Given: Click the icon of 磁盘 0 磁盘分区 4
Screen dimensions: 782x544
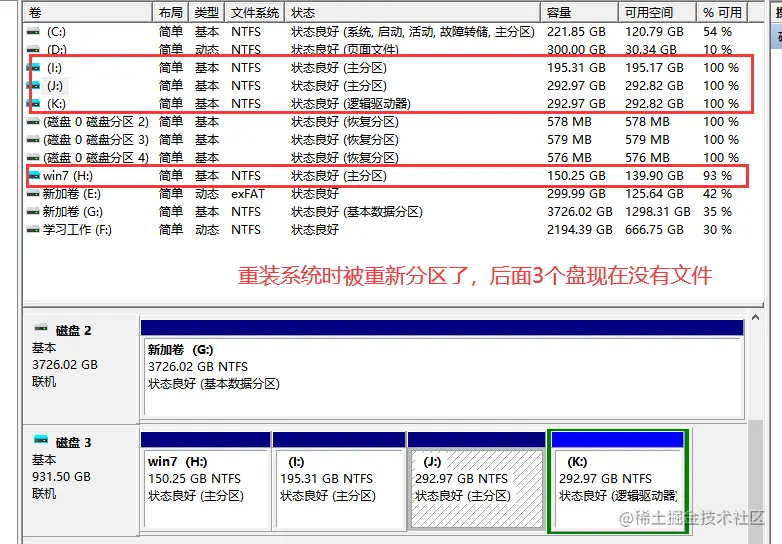Looking at the screenshot, I should [x=33, y=158].
